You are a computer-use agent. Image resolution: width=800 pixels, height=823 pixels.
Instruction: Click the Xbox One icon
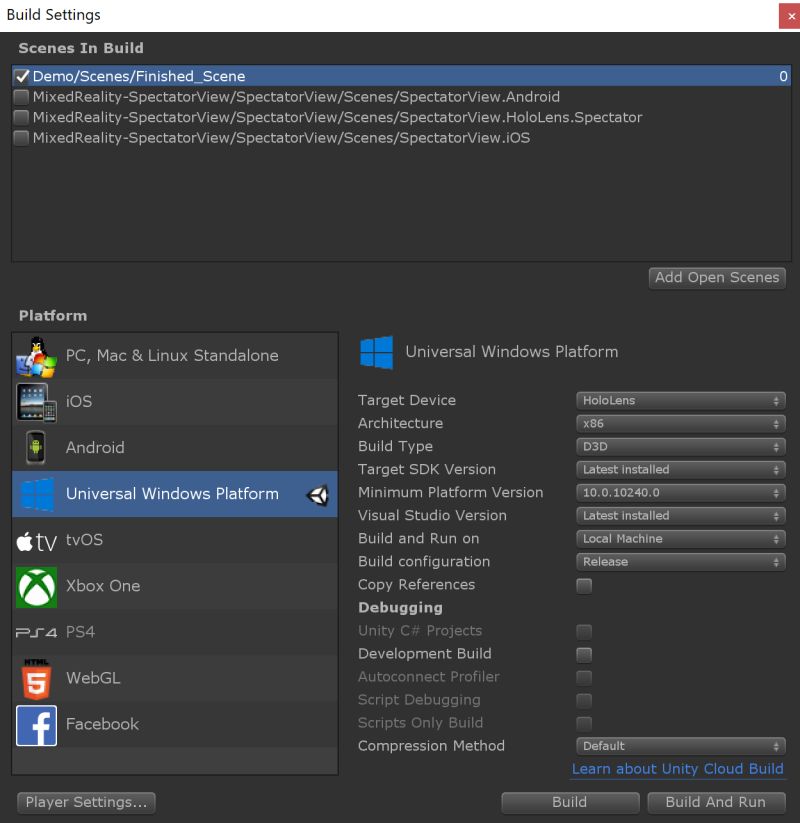tap(36, 585)
